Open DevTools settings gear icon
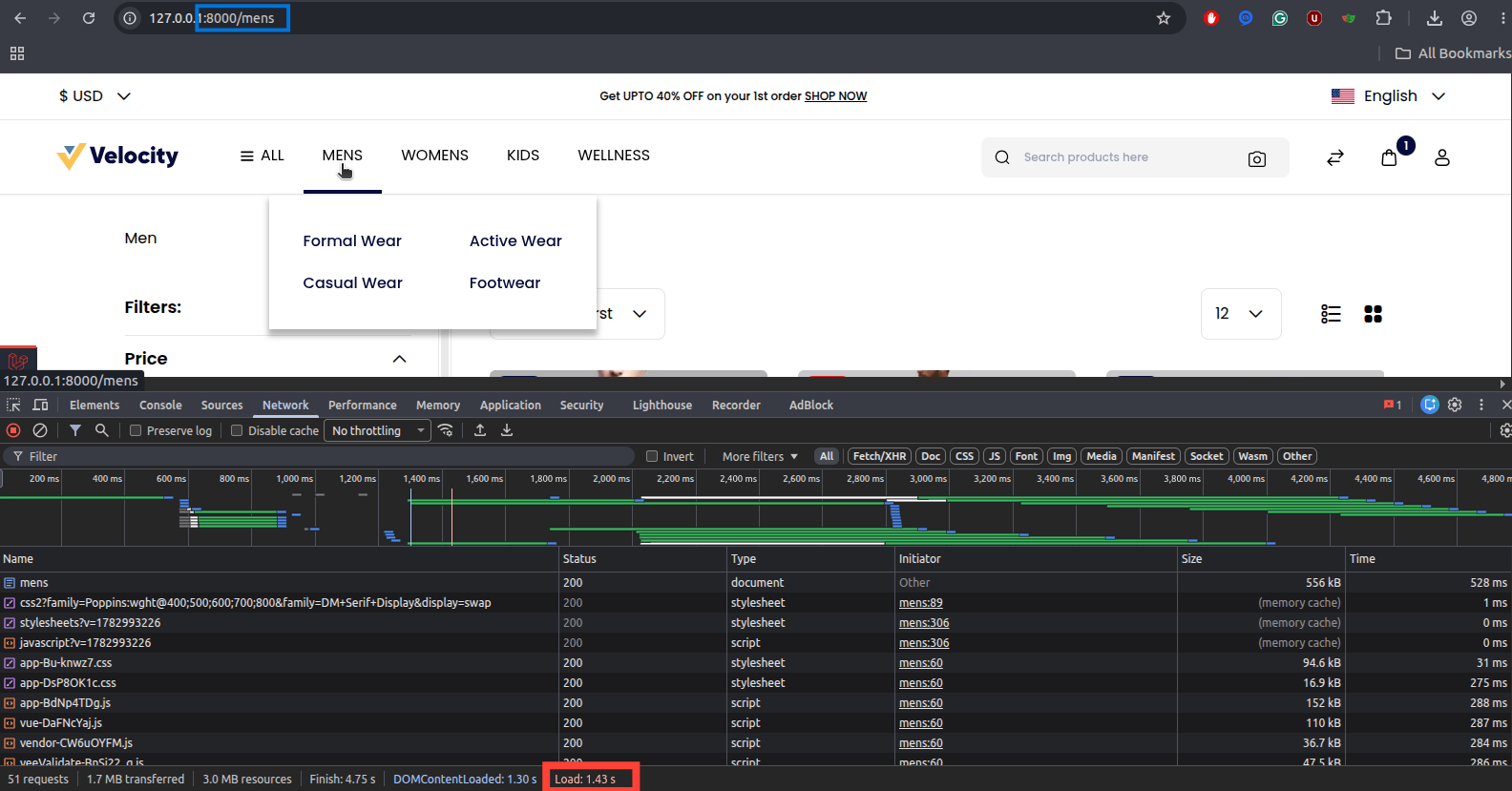 point(1455,405)
